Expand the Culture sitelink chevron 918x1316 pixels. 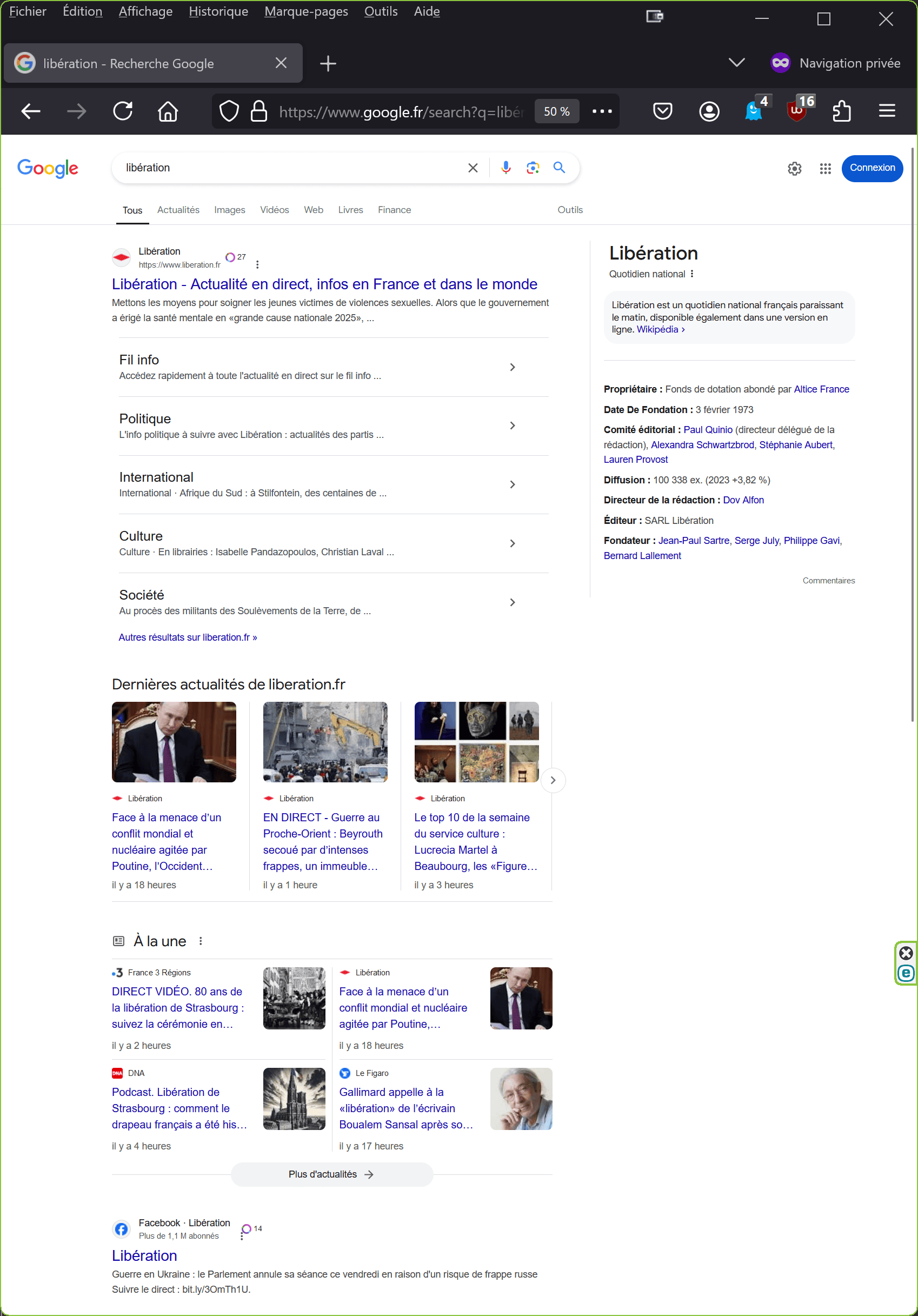click(513, 543)
